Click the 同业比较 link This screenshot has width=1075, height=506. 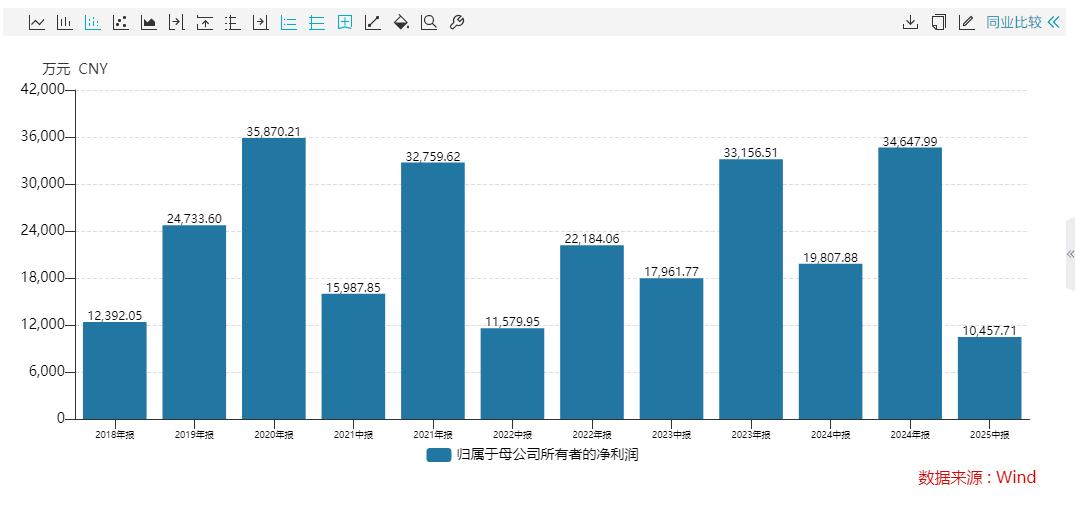point(1013,22)
